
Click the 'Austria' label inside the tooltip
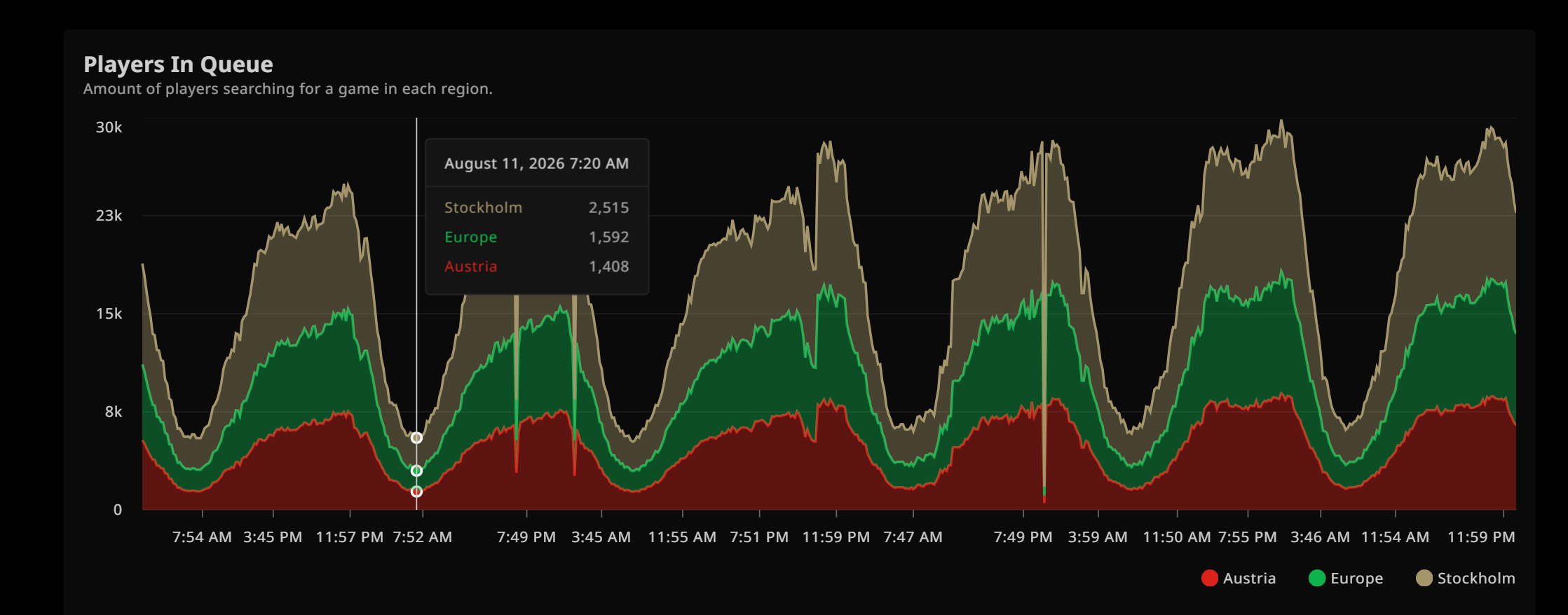[x=470, y=266]
